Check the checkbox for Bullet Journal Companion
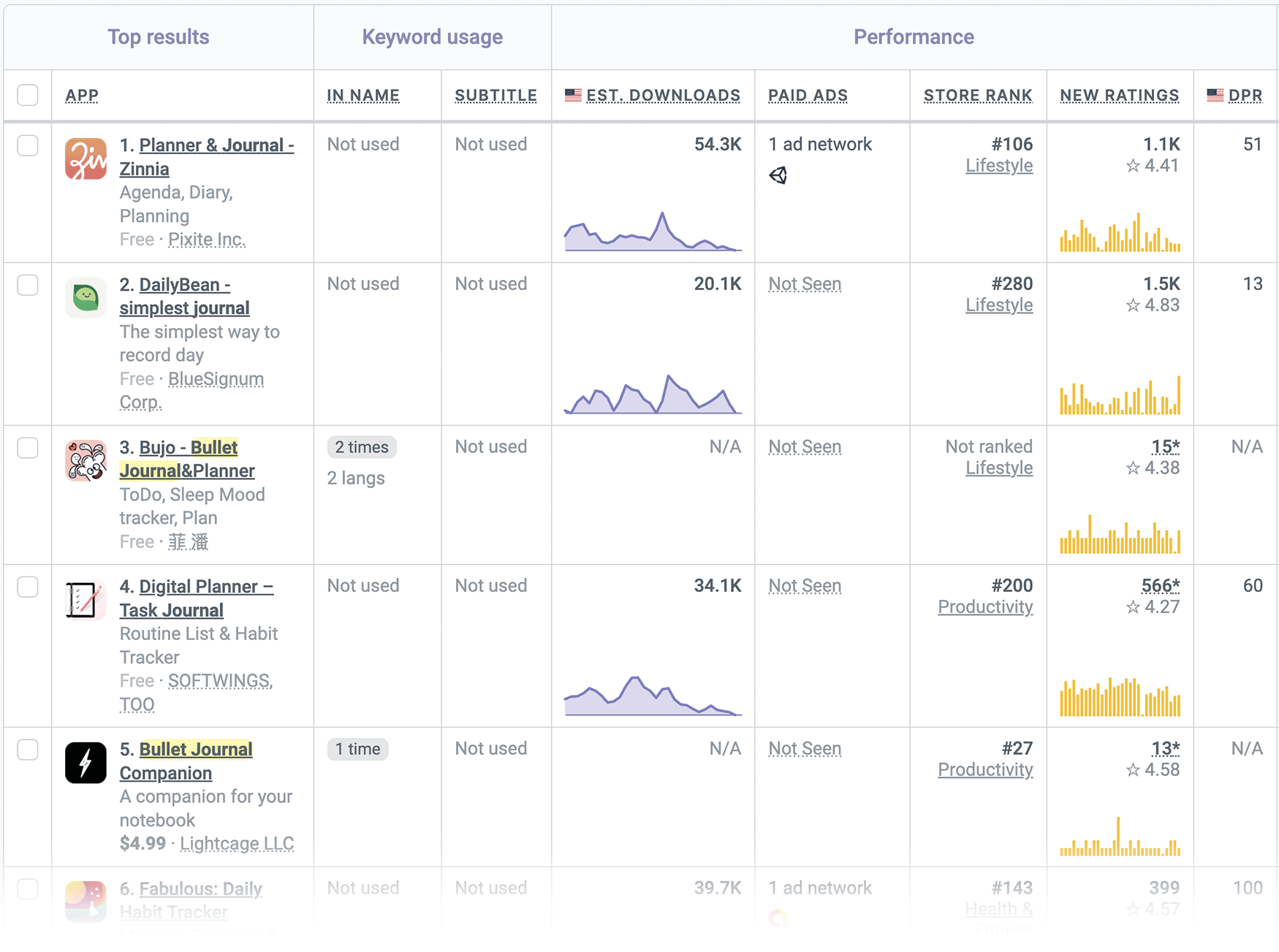Image resolution: width=1279 pixels, height=952 pixels. tap(27, 749)
